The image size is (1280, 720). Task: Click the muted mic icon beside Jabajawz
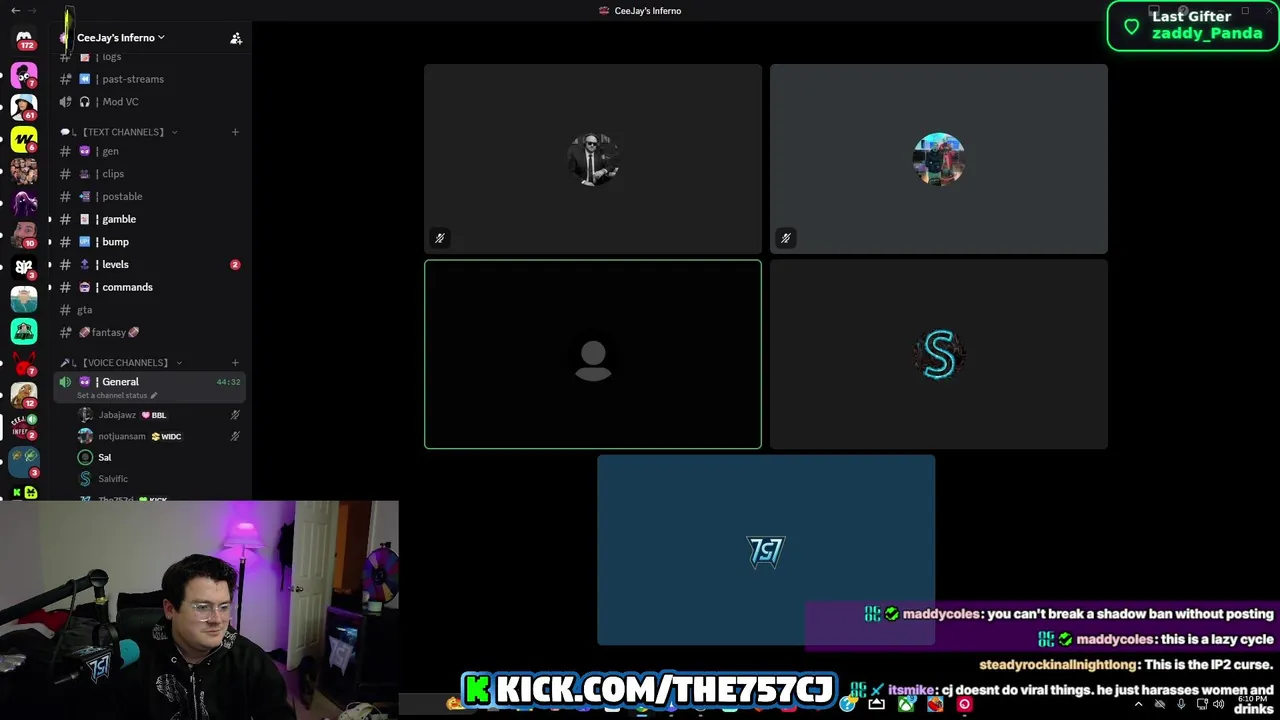pyautogui.click(x=235, y=415)
